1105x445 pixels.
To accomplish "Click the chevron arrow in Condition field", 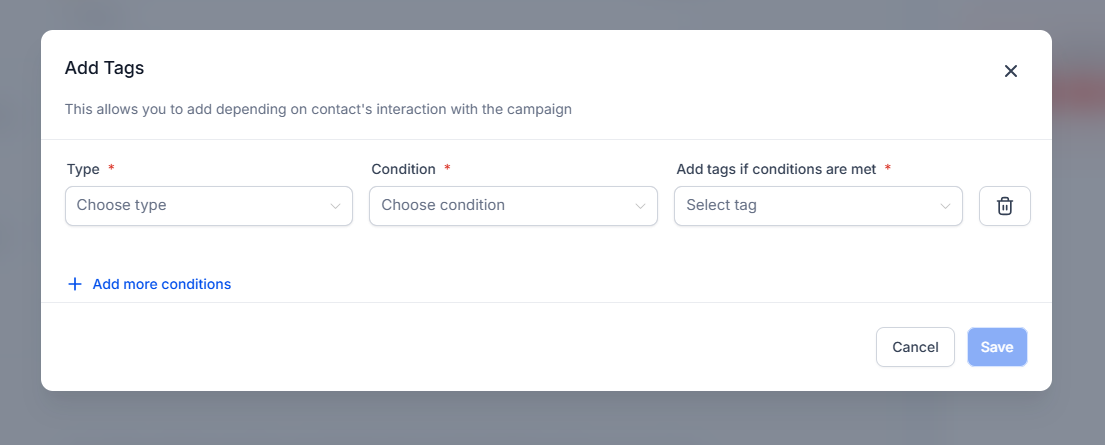I will (x=640, y=206).
